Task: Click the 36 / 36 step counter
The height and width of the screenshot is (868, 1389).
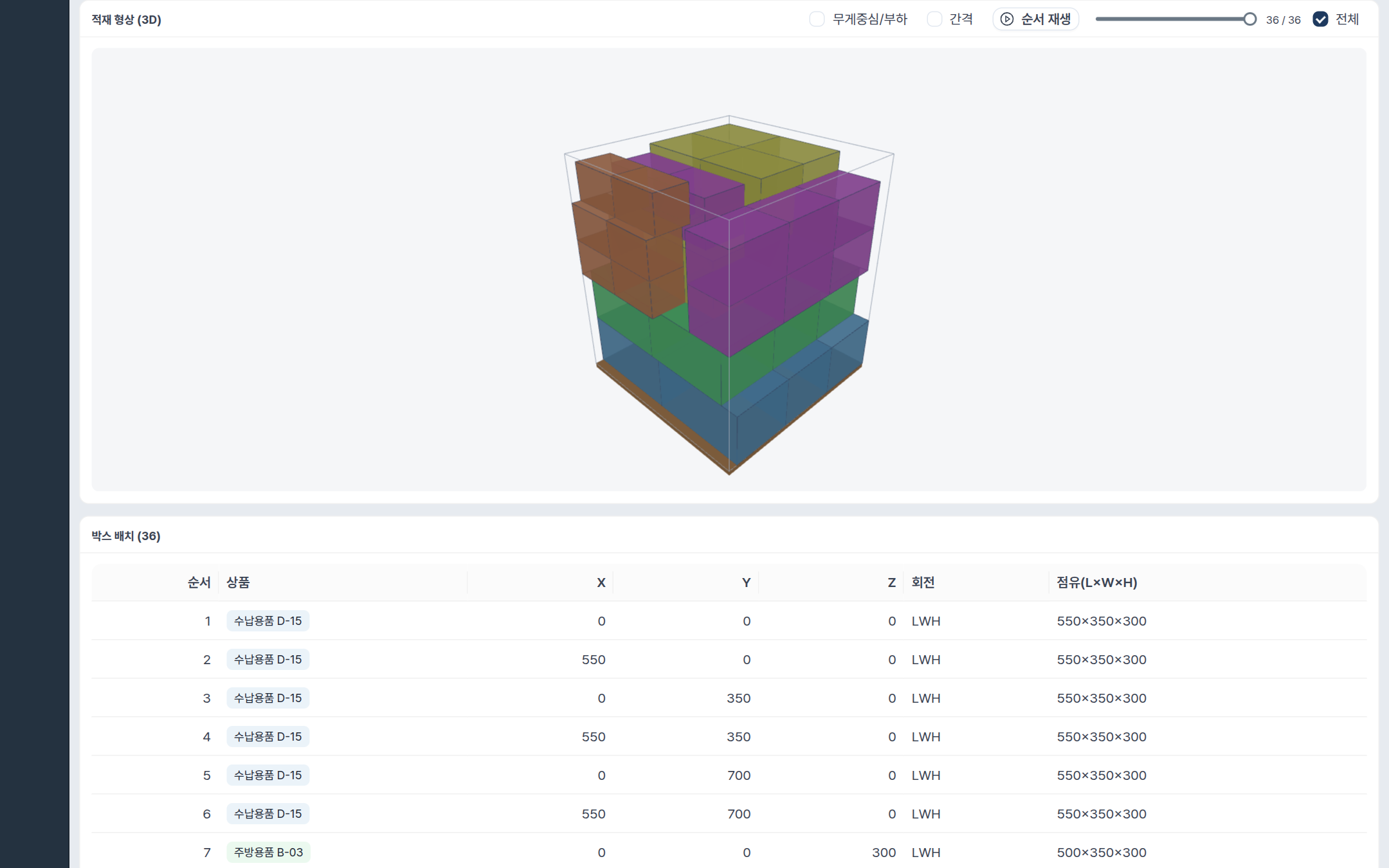Action: coord(1283,20)
